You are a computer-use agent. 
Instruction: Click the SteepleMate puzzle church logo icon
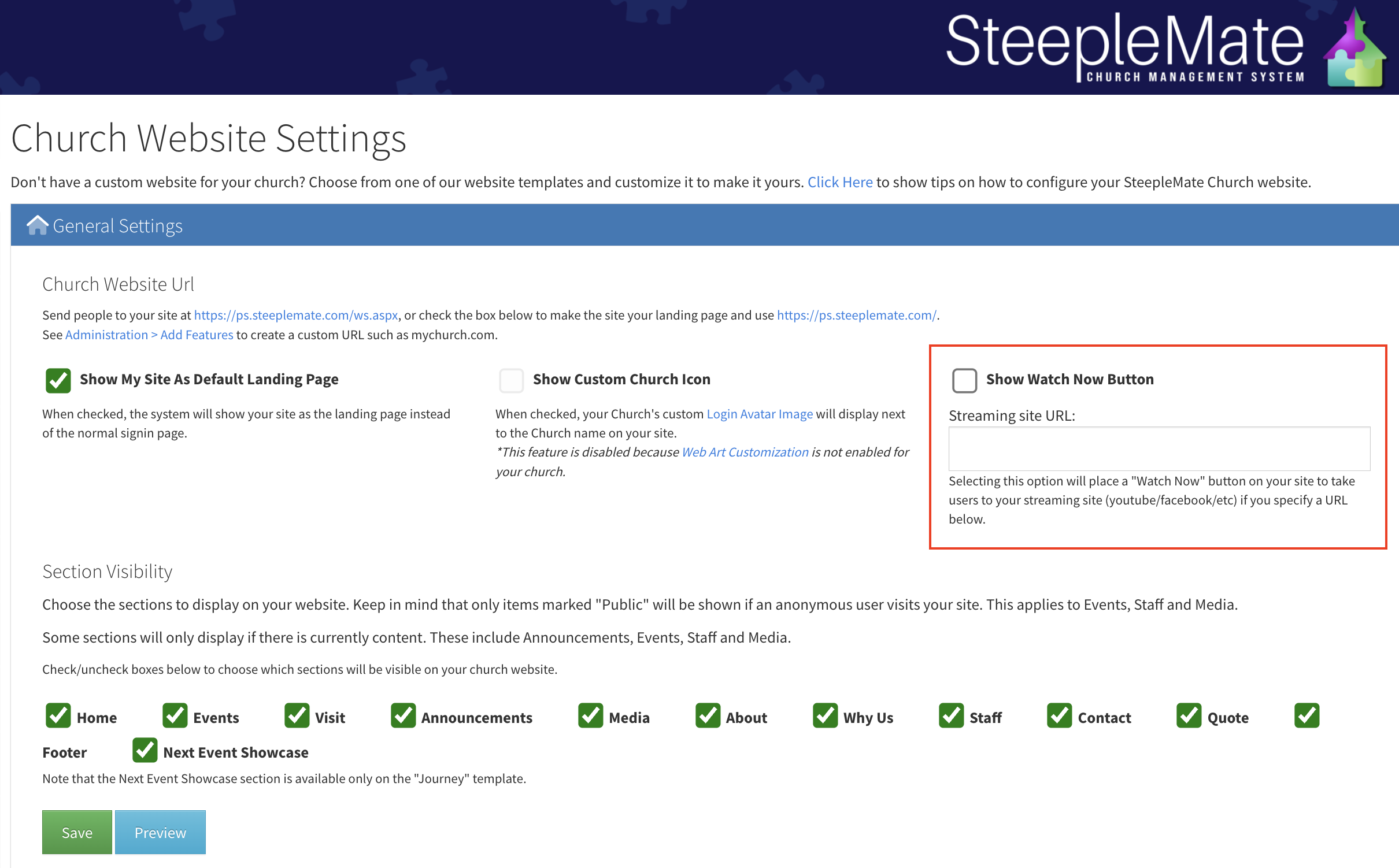tap(1354, 47)
